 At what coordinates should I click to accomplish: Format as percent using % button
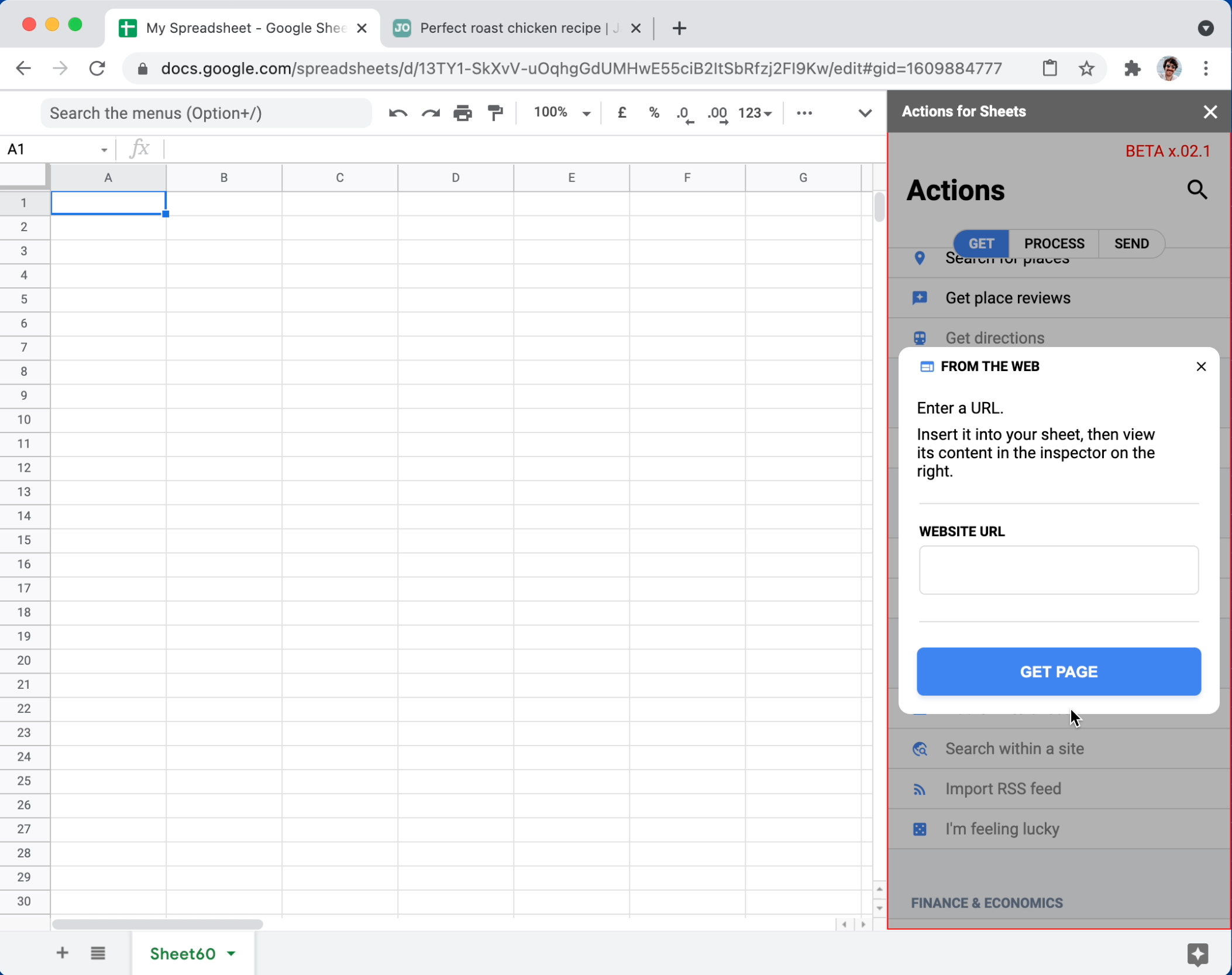pos(654,113)
